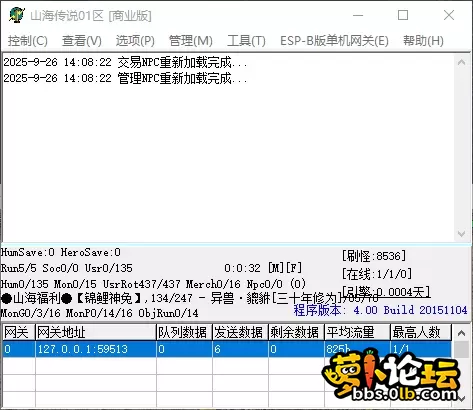Click the gateway table scroll up arrow
The image size is (473, 410).
coord(462,333)
